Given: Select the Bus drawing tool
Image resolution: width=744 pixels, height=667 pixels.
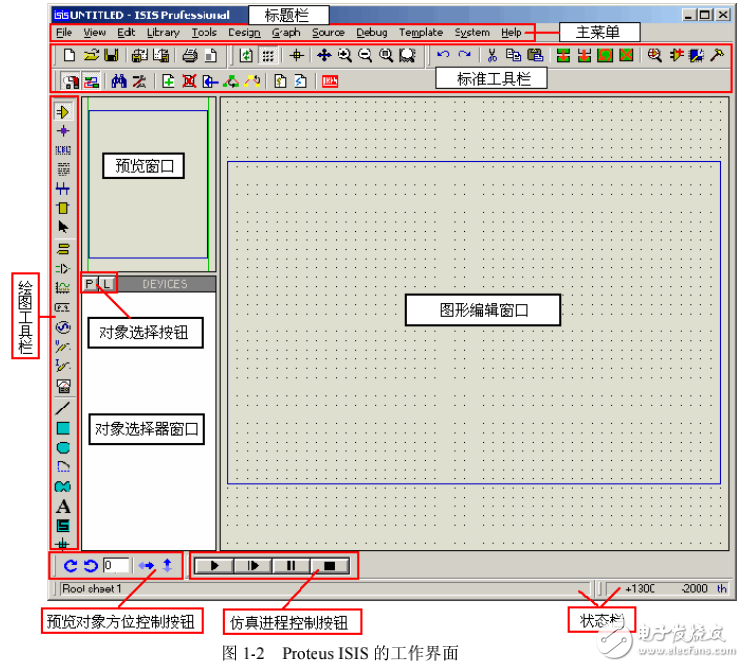Looking at the screenshot, I should (x=63, y=188).
